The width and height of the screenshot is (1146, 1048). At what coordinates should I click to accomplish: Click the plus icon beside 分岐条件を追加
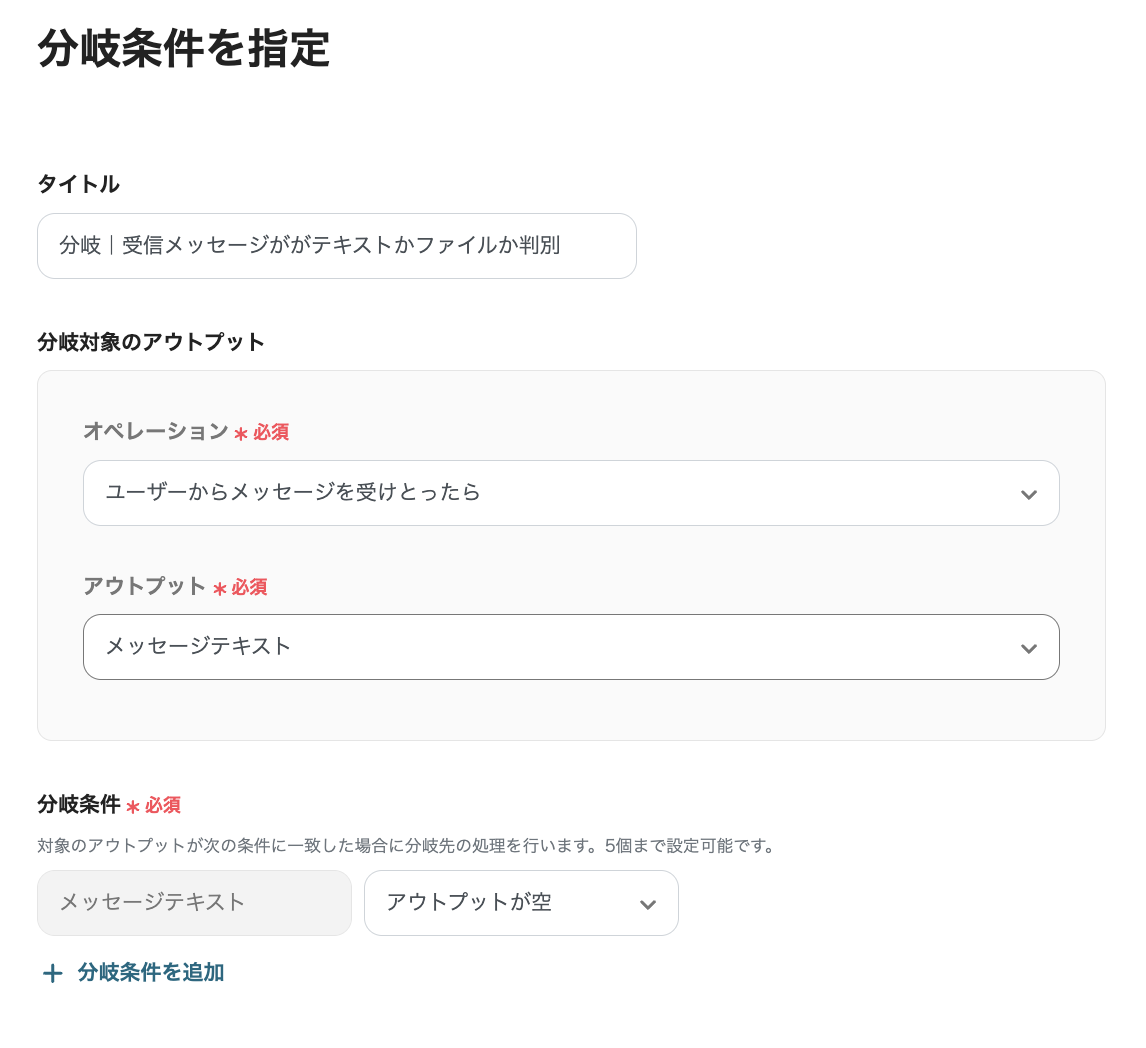tap(52, 973)
